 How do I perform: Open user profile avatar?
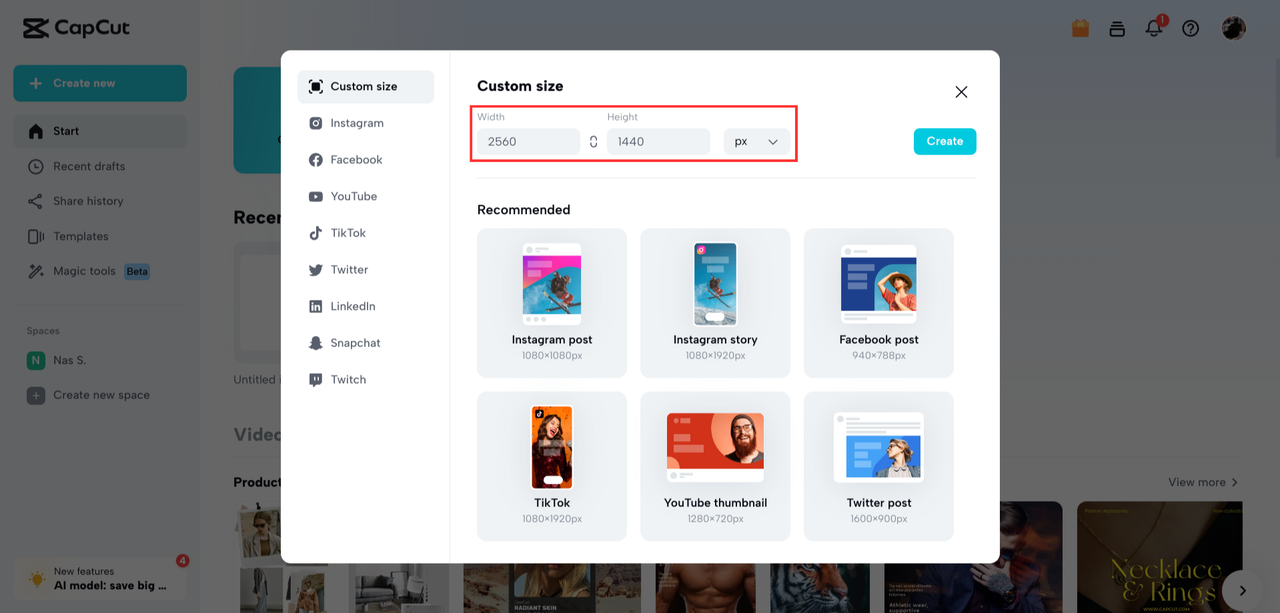pyautogui.click(x=1233, y=28)
